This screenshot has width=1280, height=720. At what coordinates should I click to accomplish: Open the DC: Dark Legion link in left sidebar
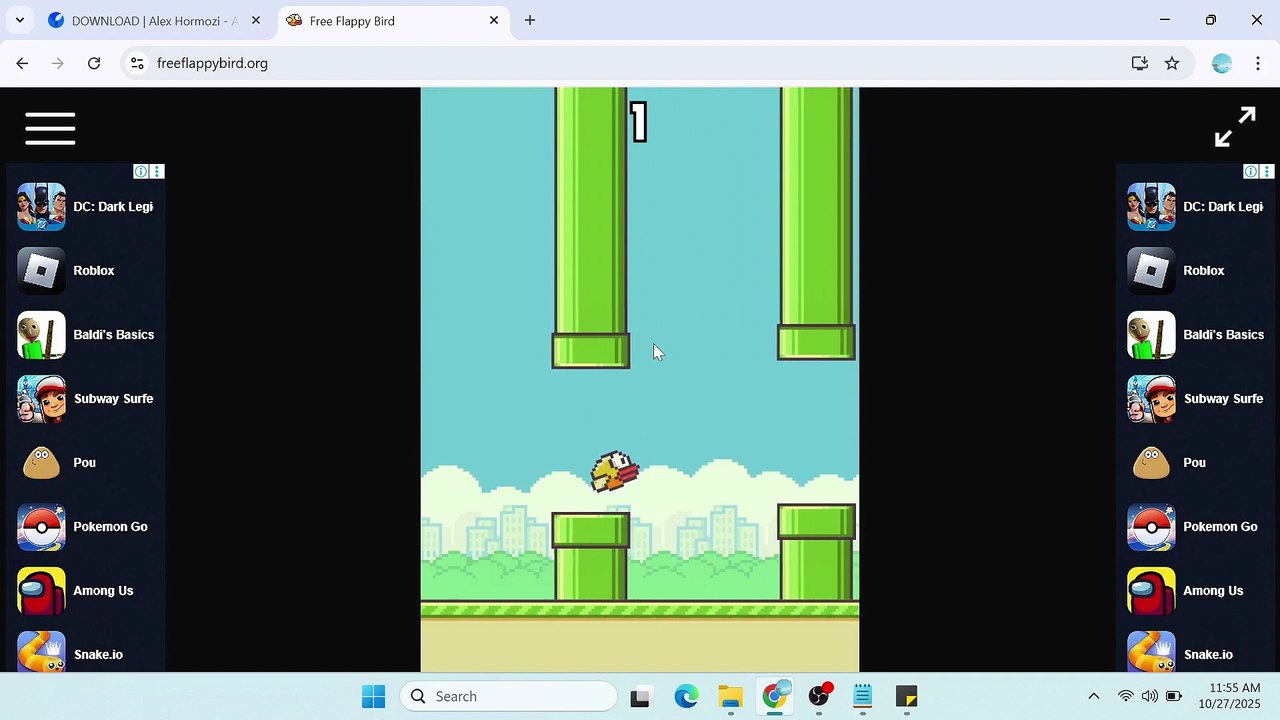[x=113, y=206]
